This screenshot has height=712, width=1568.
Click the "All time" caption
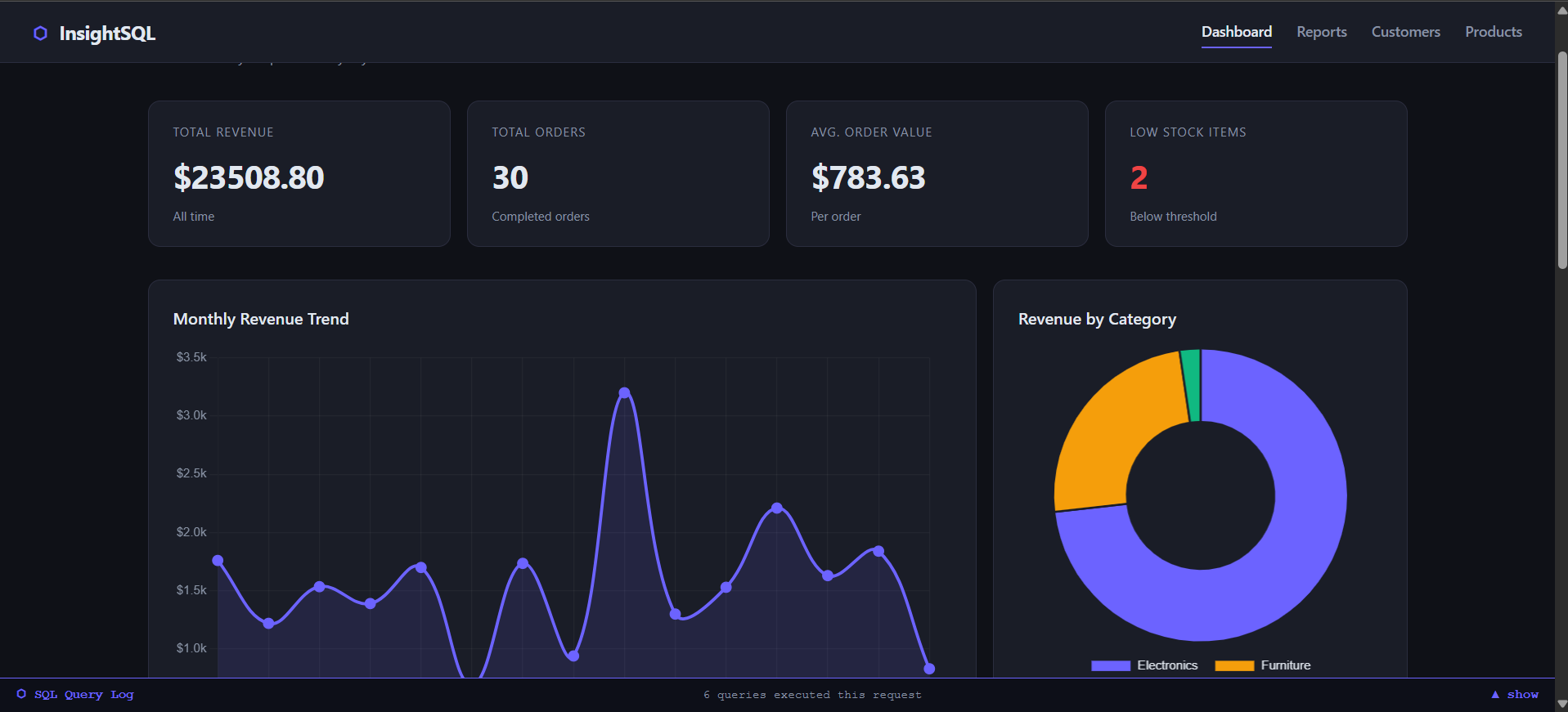(194, 217)
